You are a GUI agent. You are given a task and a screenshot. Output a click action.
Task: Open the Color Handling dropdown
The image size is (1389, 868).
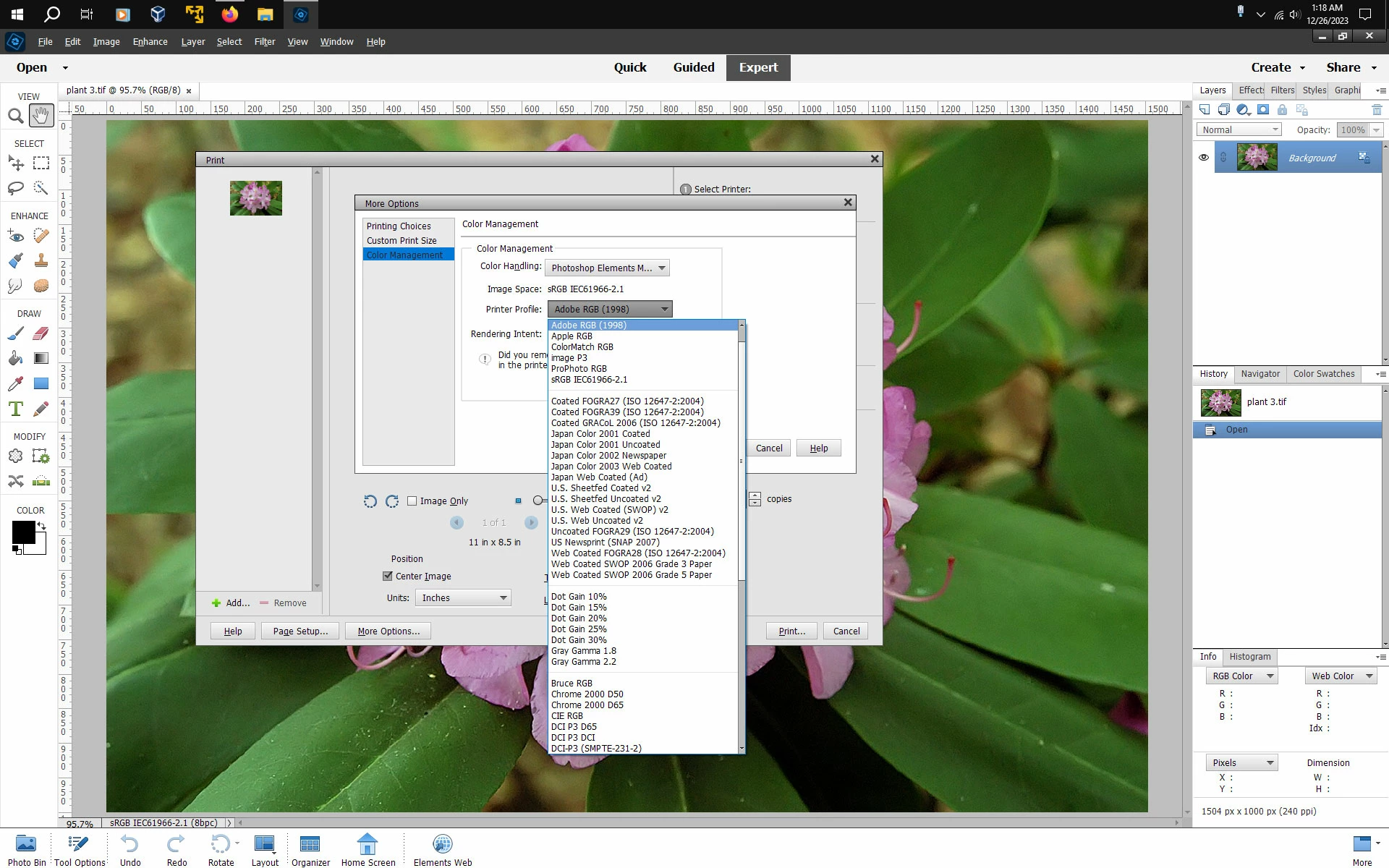pos(607,268)
